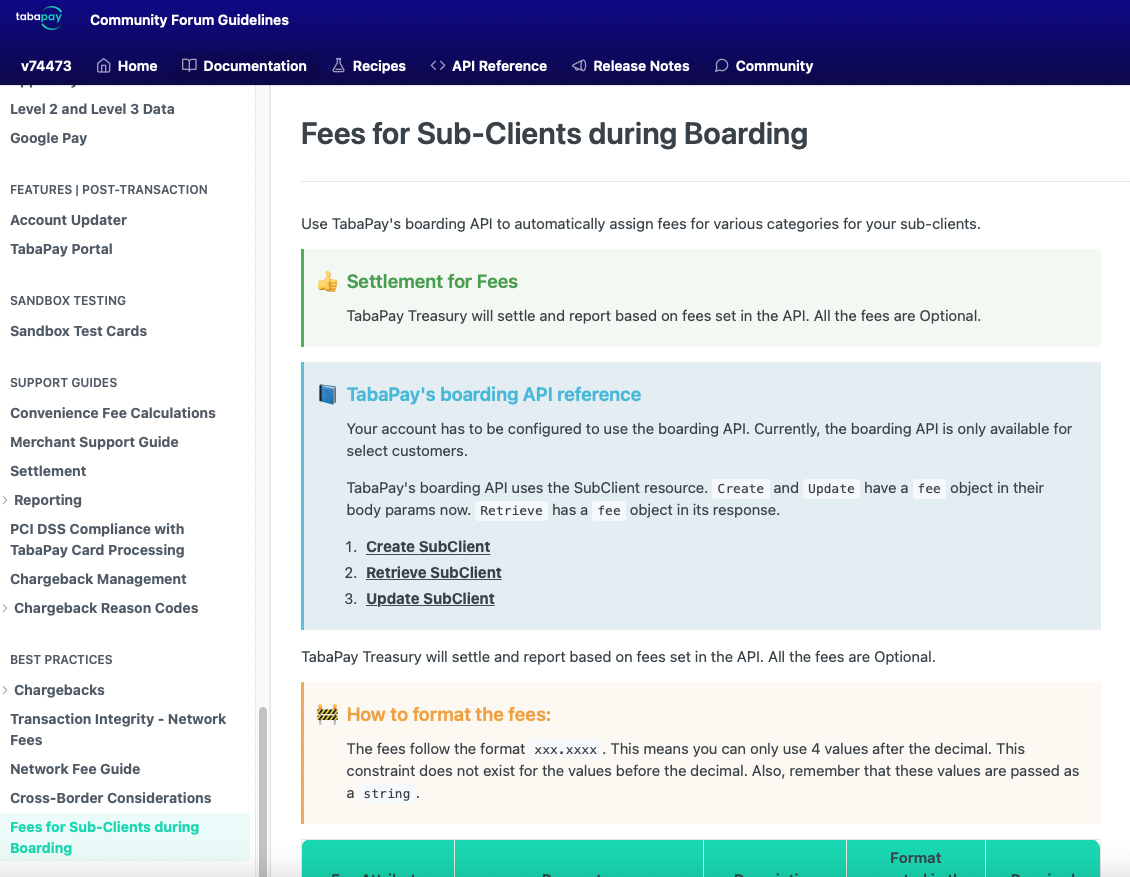
Task: Click the SUPPORT GUIDES section label
Action: click(63, 383)
